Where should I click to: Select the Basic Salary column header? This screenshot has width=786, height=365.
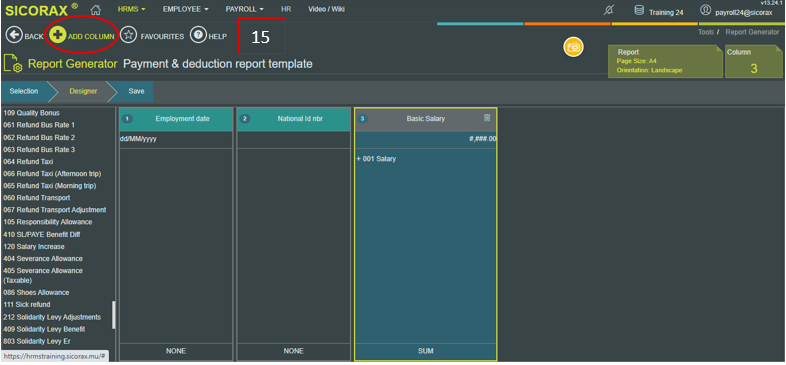pyautogui.click(x=426, y=119)
